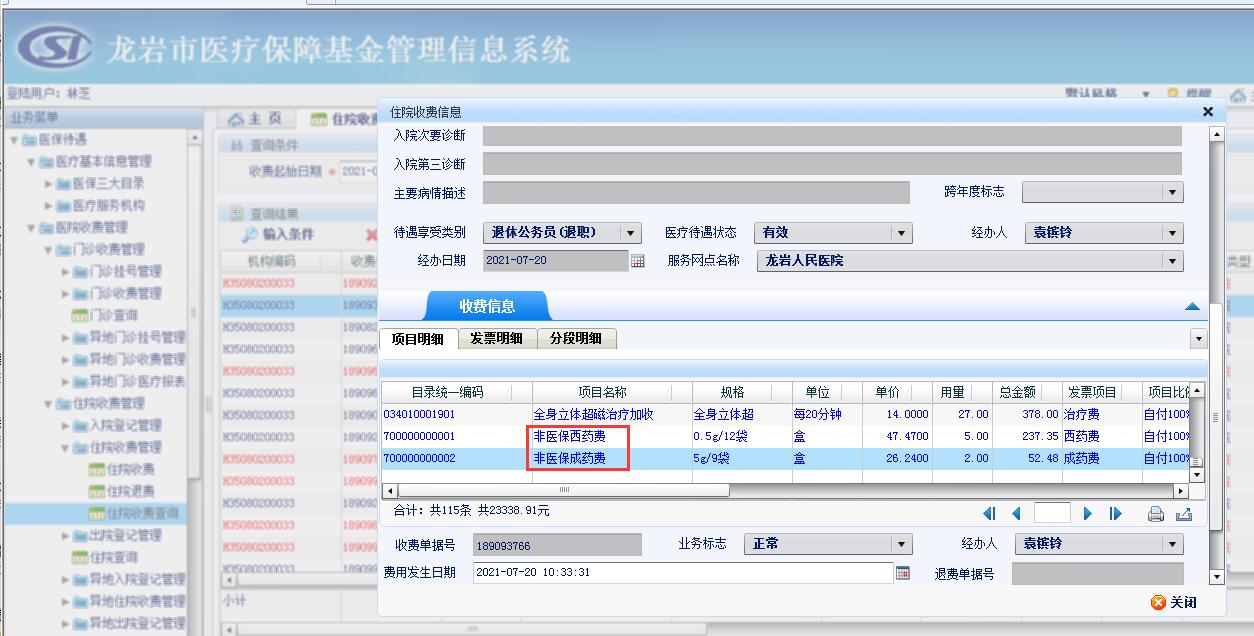Go to the first page of 项目明细
Image resolution: width=1254 pixels, height=636 pixels.
989,514
